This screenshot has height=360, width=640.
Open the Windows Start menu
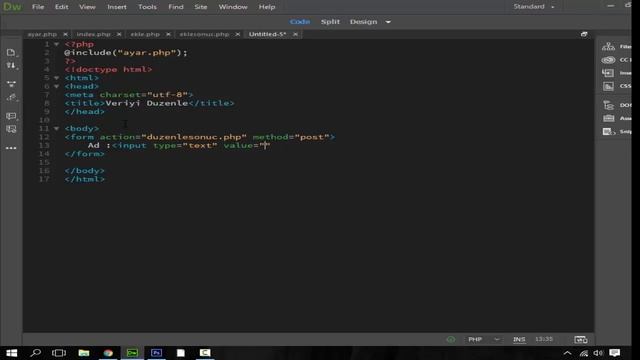11,353
